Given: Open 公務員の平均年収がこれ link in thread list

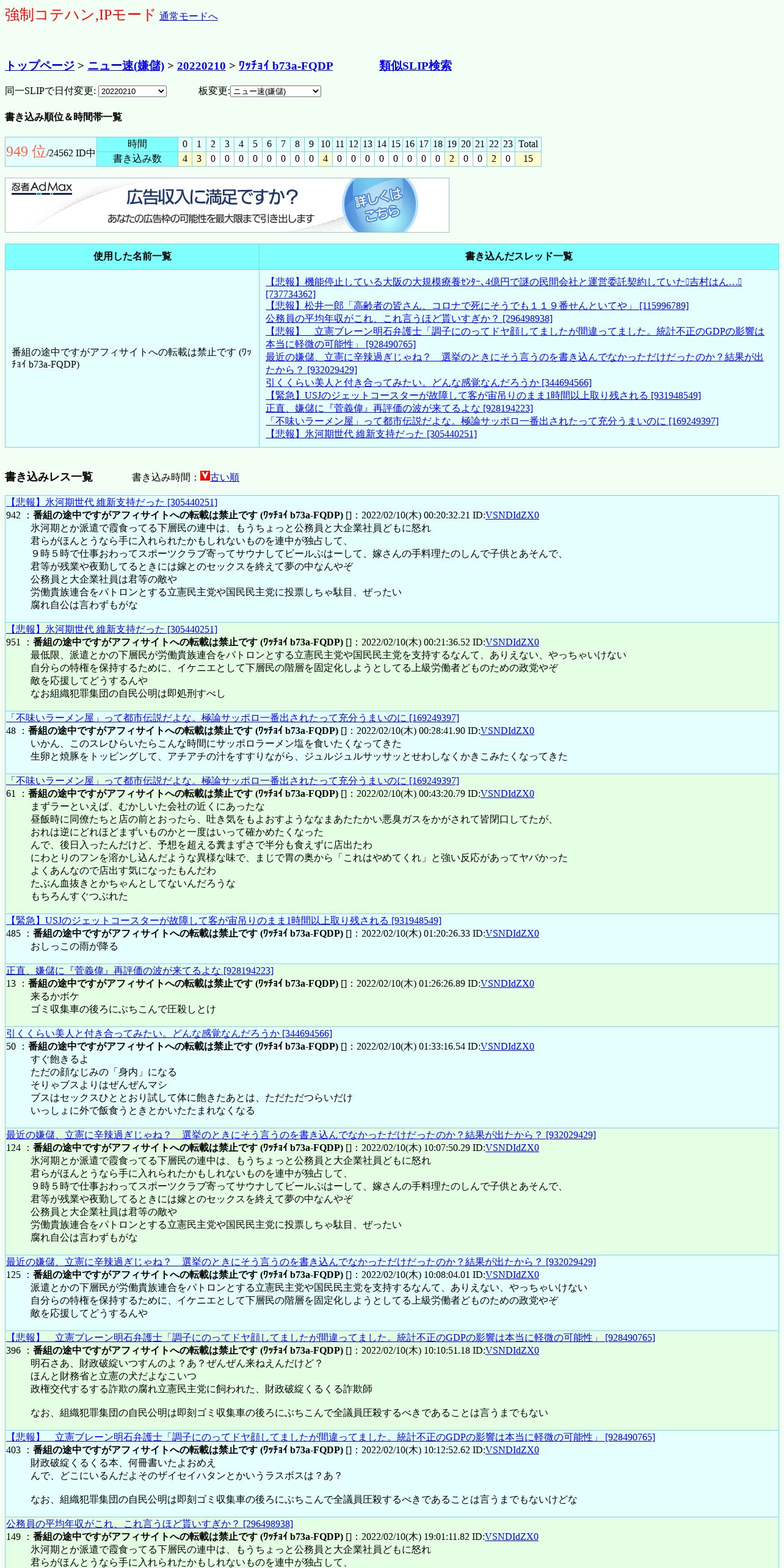Looking at the screenshot, I should click(x=409, y=319).
